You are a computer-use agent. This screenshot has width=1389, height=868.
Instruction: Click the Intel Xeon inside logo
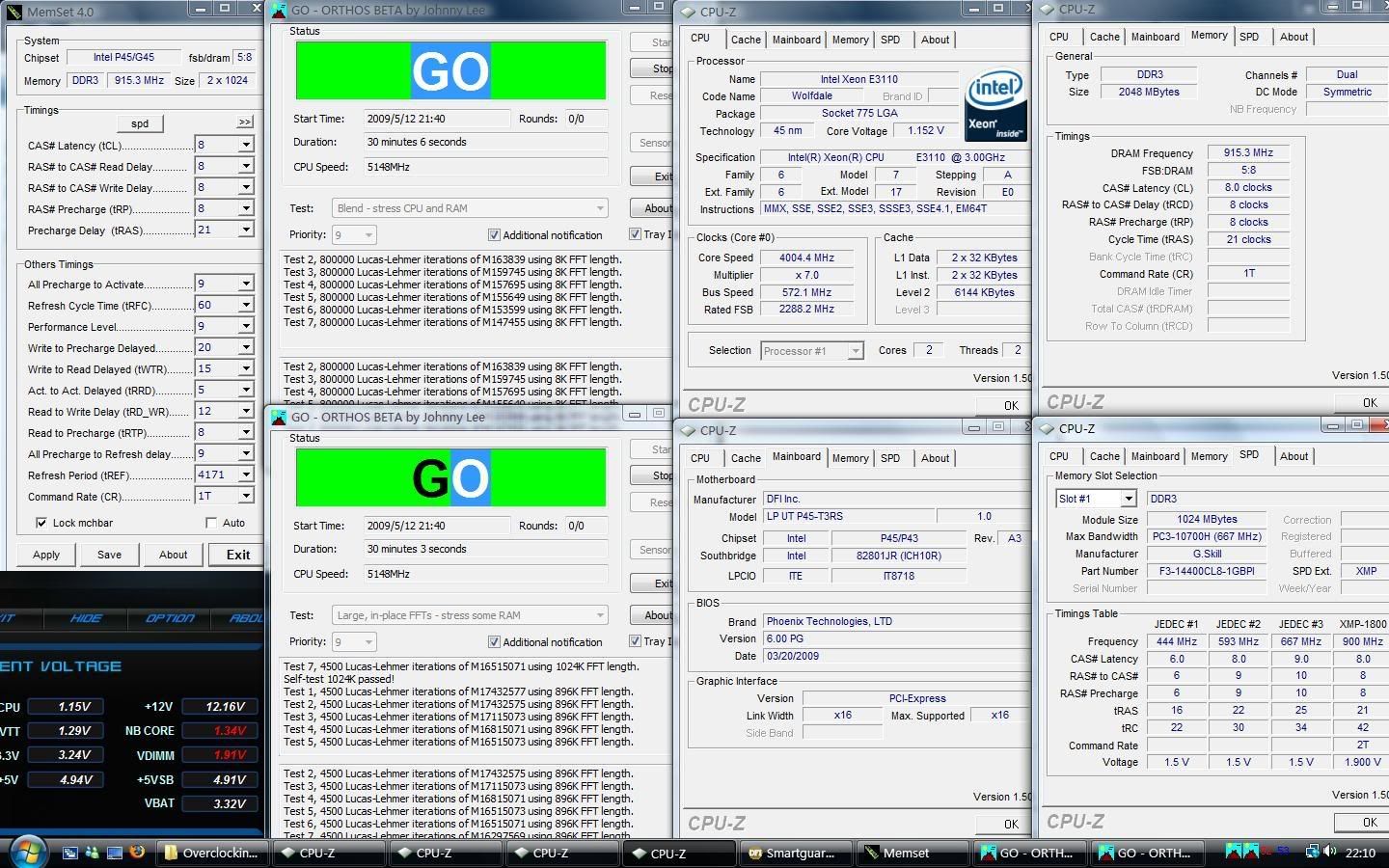coord(995,105)
